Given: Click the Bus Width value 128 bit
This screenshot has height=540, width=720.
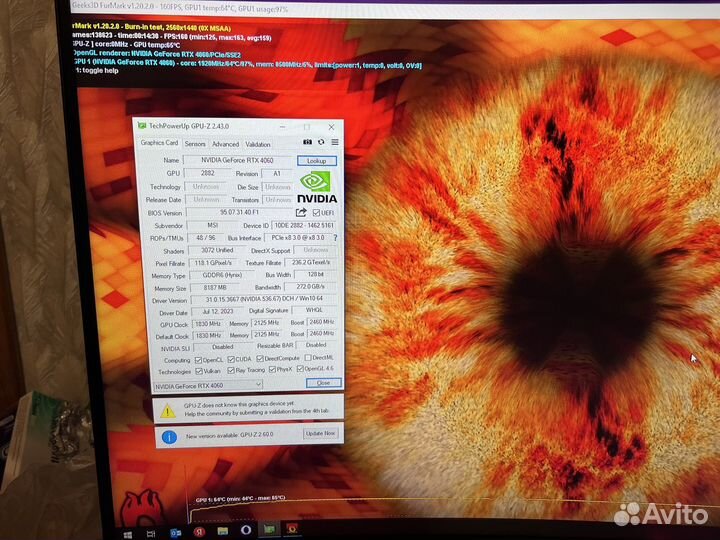Looking at the screenshot, I should pos(315,274).
